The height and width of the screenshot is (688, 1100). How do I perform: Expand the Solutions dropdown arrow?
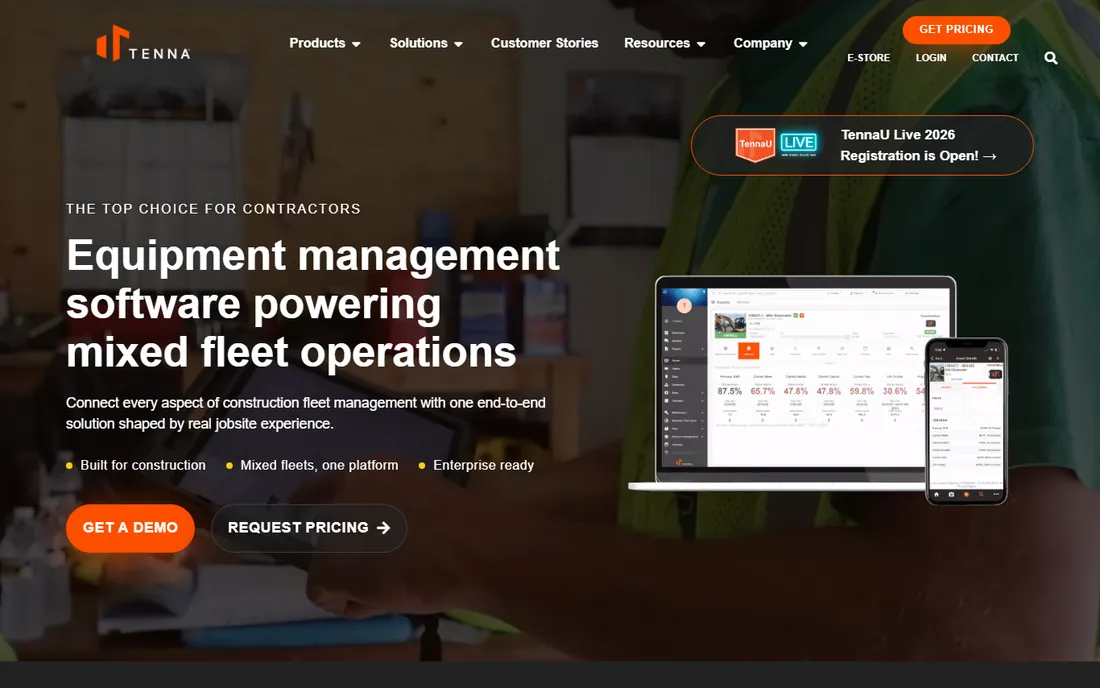pyautogui.click(x=459, y=44)
